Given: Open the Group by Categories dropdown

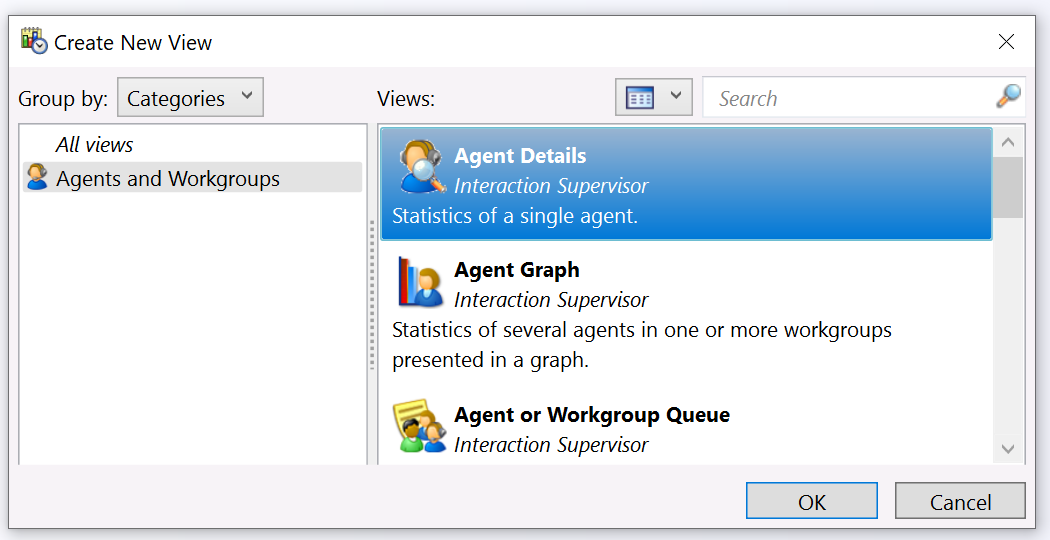Looking at the screenshot, I should (x=190, y=97).
